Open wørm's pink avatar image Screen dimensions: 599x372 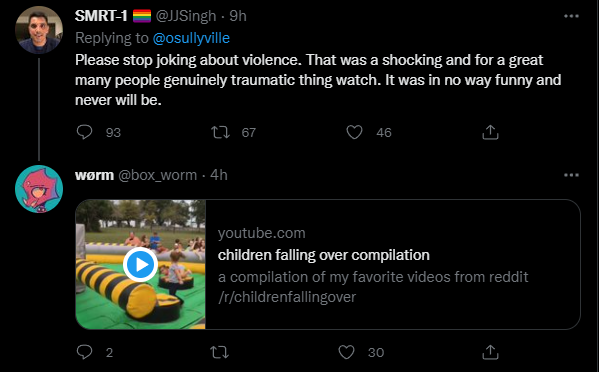[x=39, y=189]
